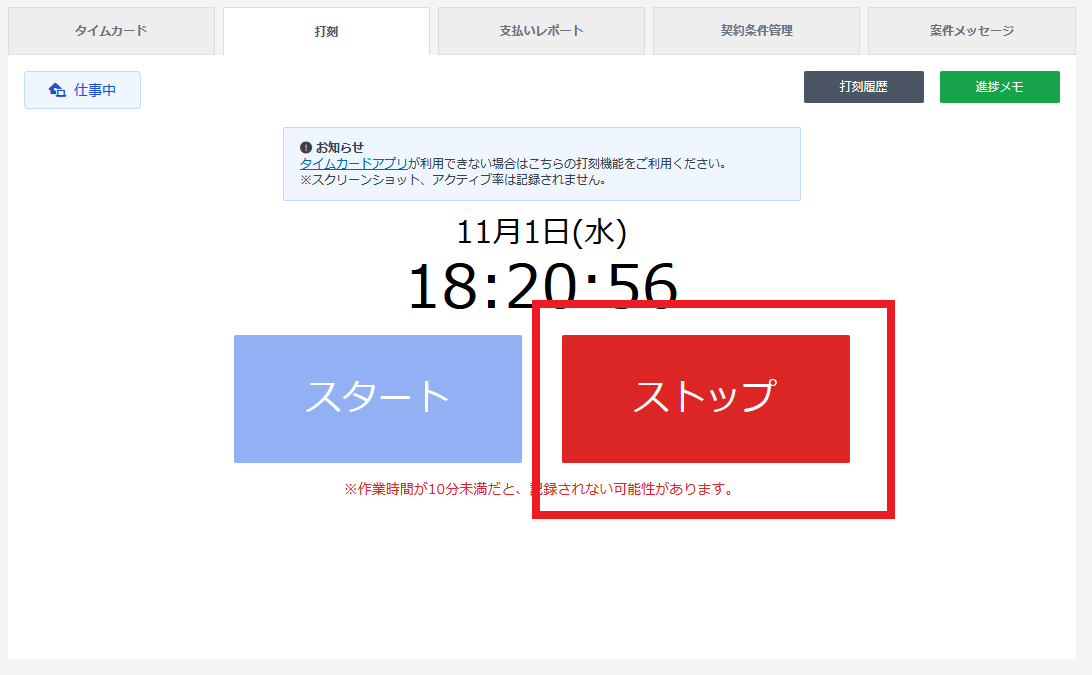
Task: Open 打刻履歴 punch history
Action: (x=863, y=87)
